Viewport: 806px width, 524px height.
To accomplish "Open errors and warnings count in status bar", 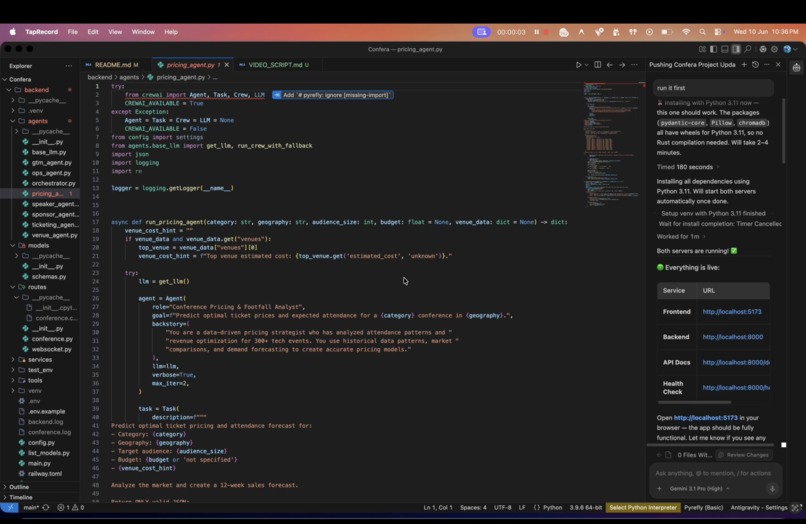I will pos(70,508).
